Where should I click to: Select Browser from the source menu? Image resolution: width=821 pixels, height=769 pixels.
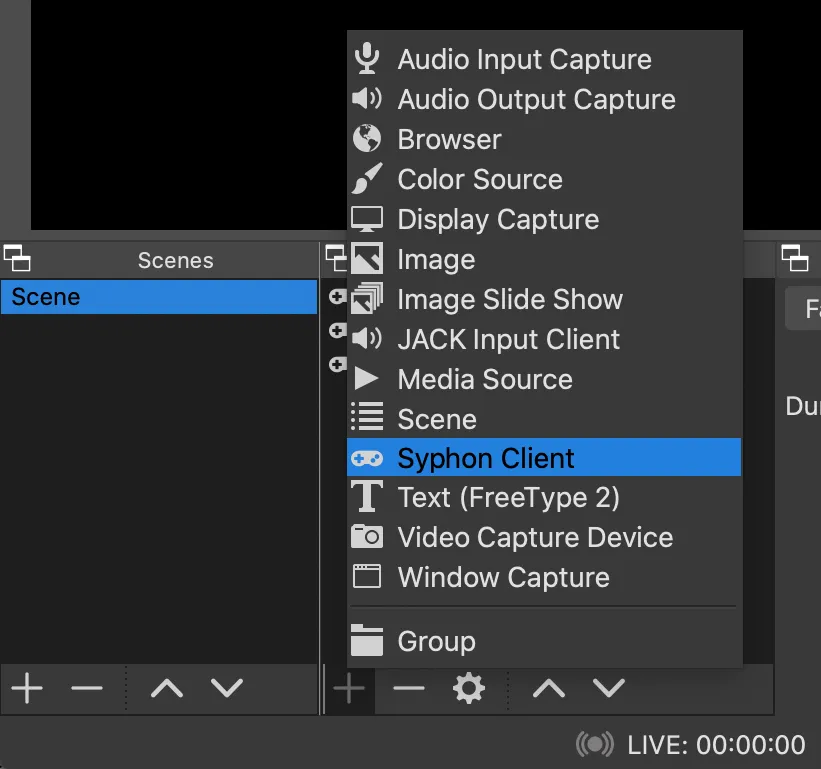click(x=448, y=139)
